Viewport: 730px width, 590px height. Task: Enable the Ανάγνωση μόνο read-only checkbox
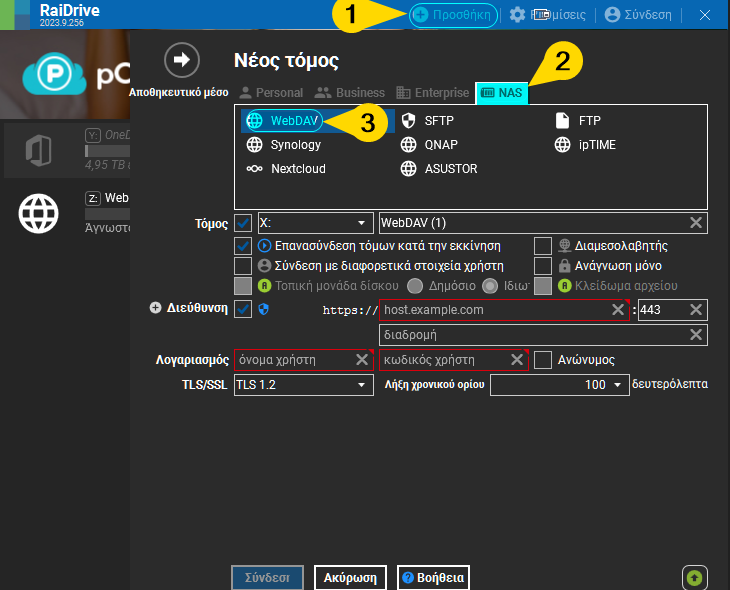click(543, 266)
